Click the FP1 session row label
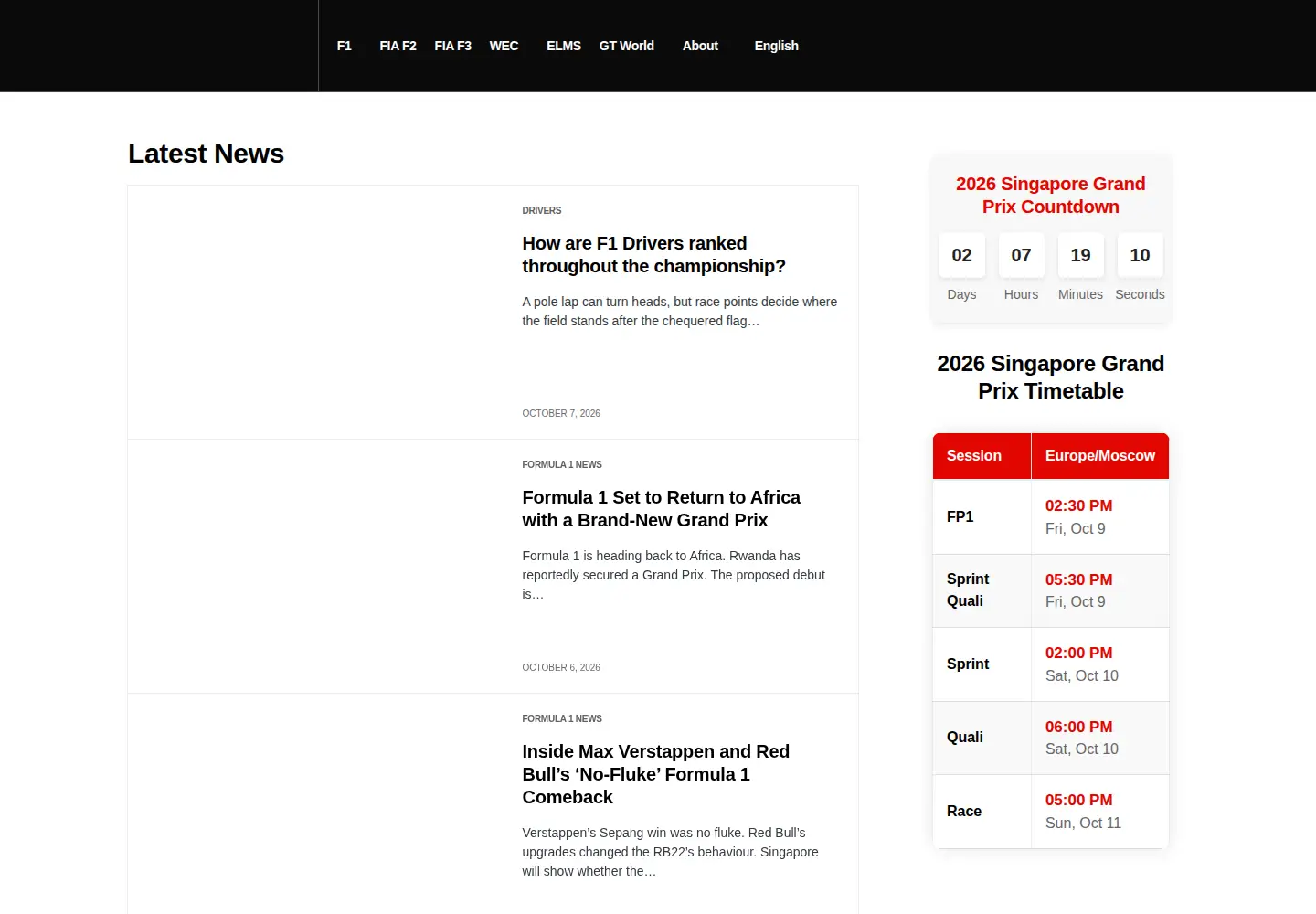This screenshot has width=1316, height=914. point(960,517)
